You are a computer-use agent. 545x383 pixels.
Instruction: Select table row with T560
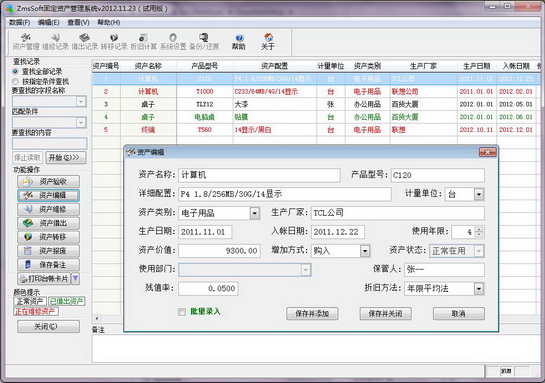tap(315, 130)
